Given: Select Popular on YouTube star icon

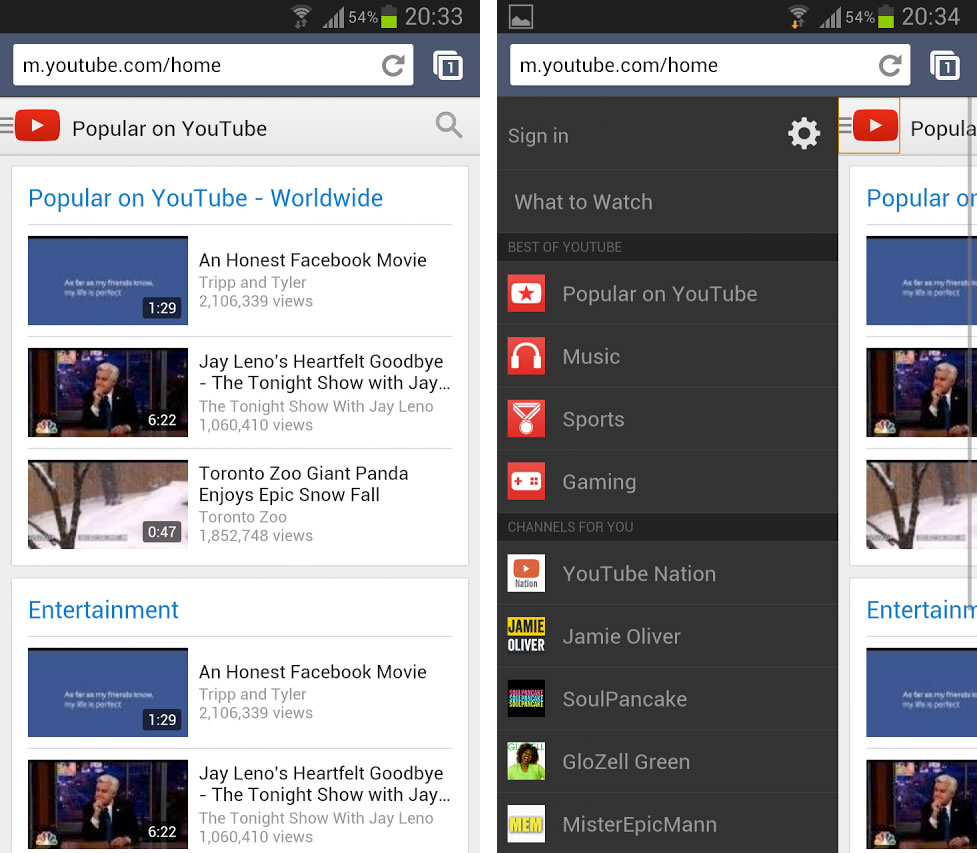Looking at the screenshot, I should [x=526, y=293].
